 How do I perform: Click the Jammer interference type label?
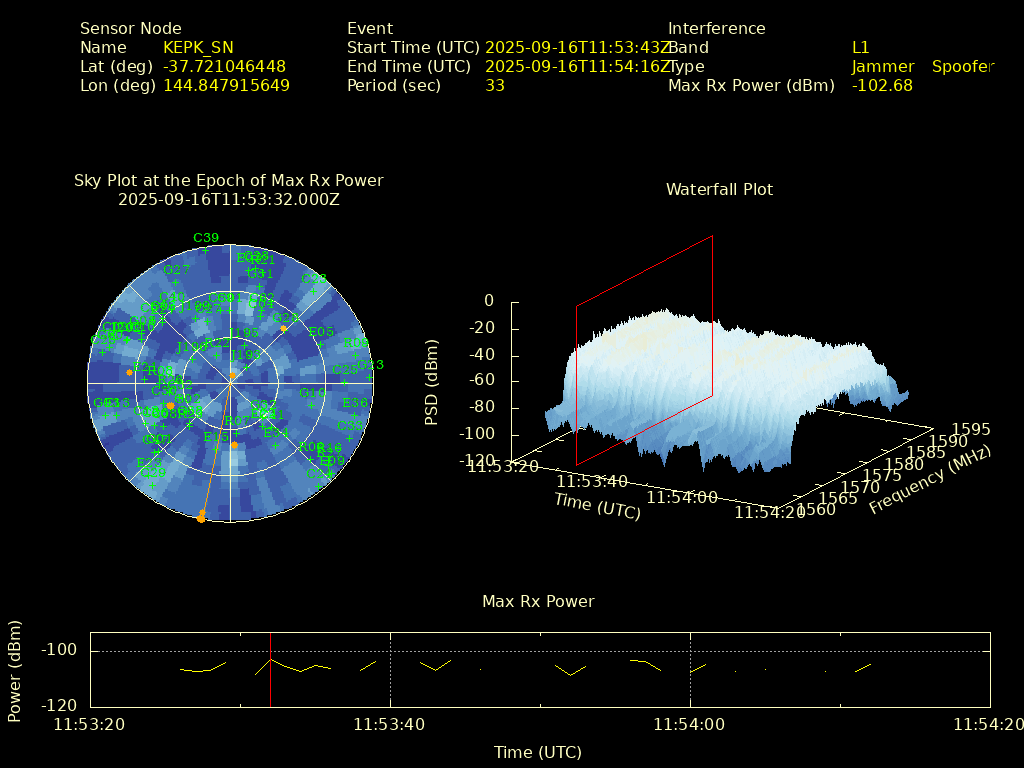coord(882,67)
